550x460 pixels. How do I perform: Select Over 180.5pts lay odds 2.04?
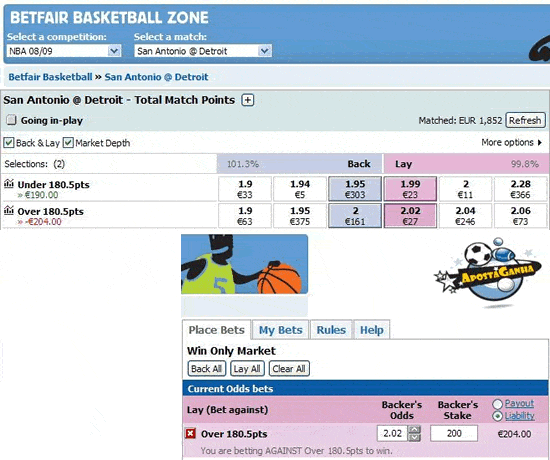[x=465, y=216]
